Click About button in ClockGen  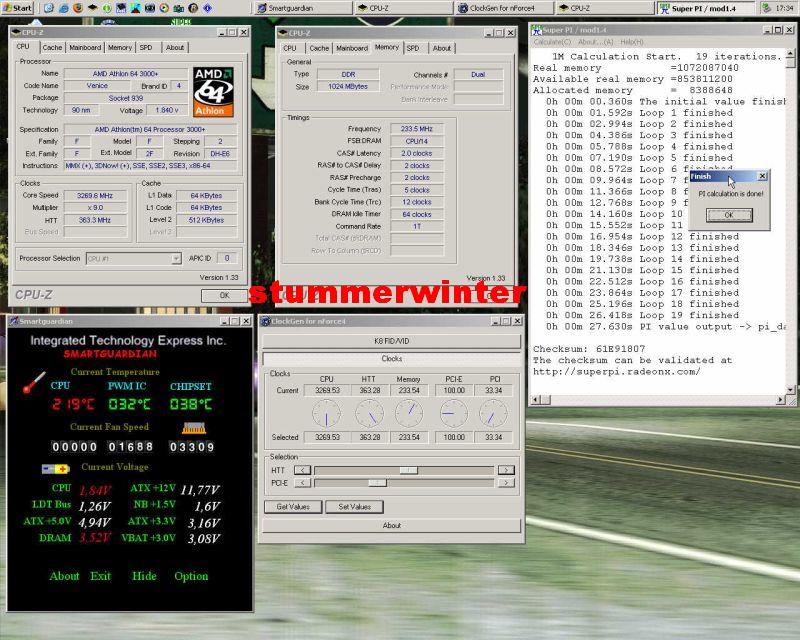pos(391,525)
